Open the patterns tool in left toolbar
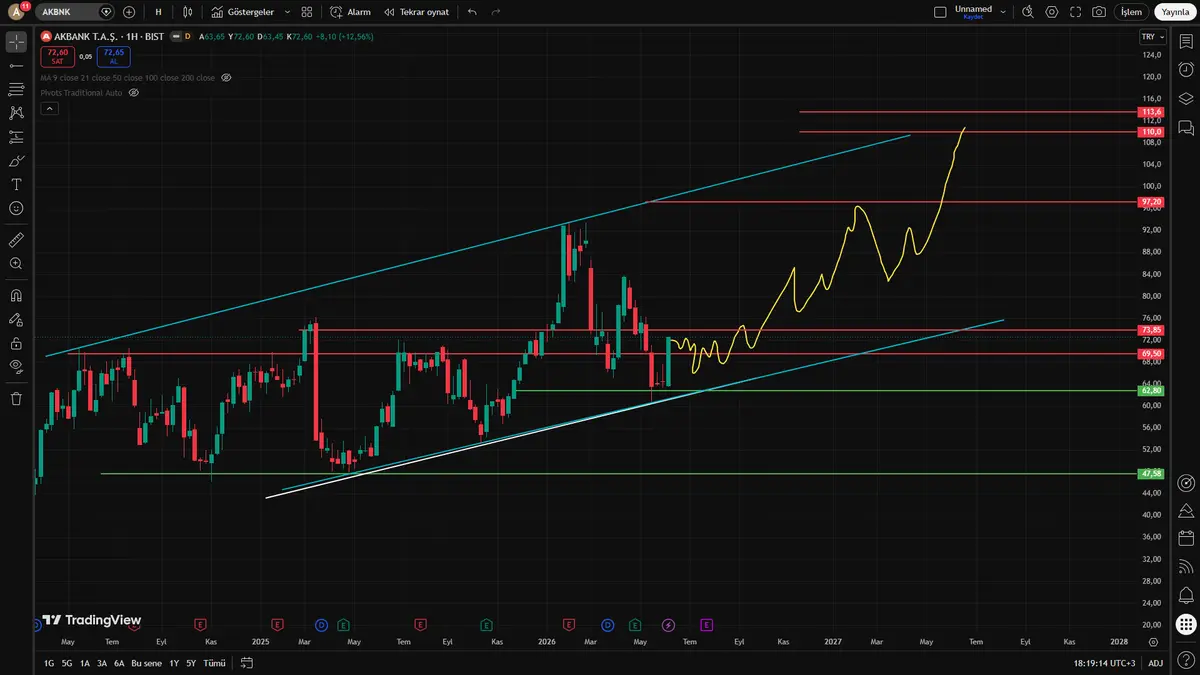This screenshot has width=1200, height=675. coord(15,113)
